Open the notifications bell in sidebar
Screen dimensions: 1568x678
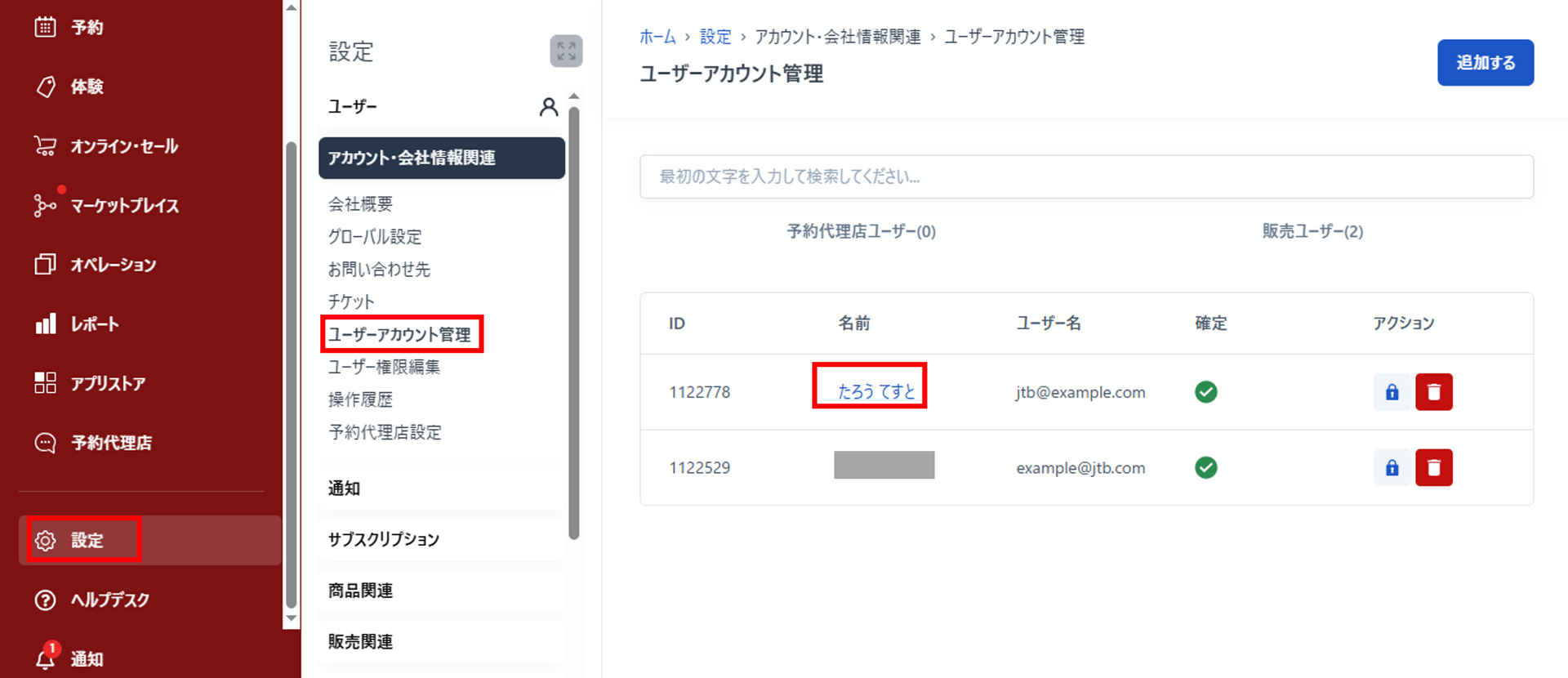tap(47, 658)
